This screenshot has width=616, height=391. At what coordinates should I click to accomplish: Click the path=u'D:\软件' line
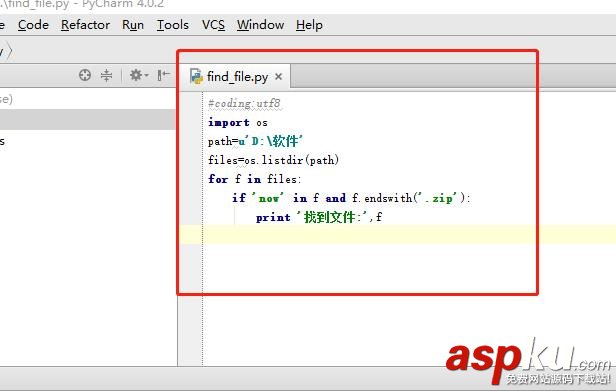[255, 141]
